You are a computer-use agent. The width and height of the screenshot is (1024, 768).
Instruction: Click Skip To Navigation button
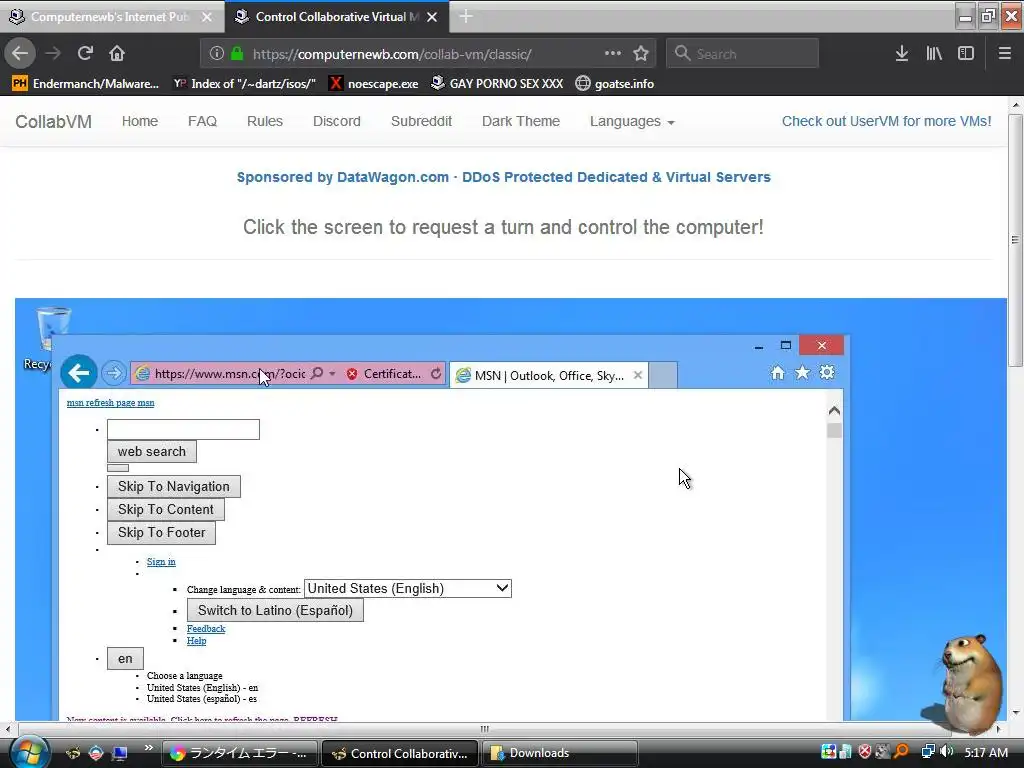click(x=174, y=487)
